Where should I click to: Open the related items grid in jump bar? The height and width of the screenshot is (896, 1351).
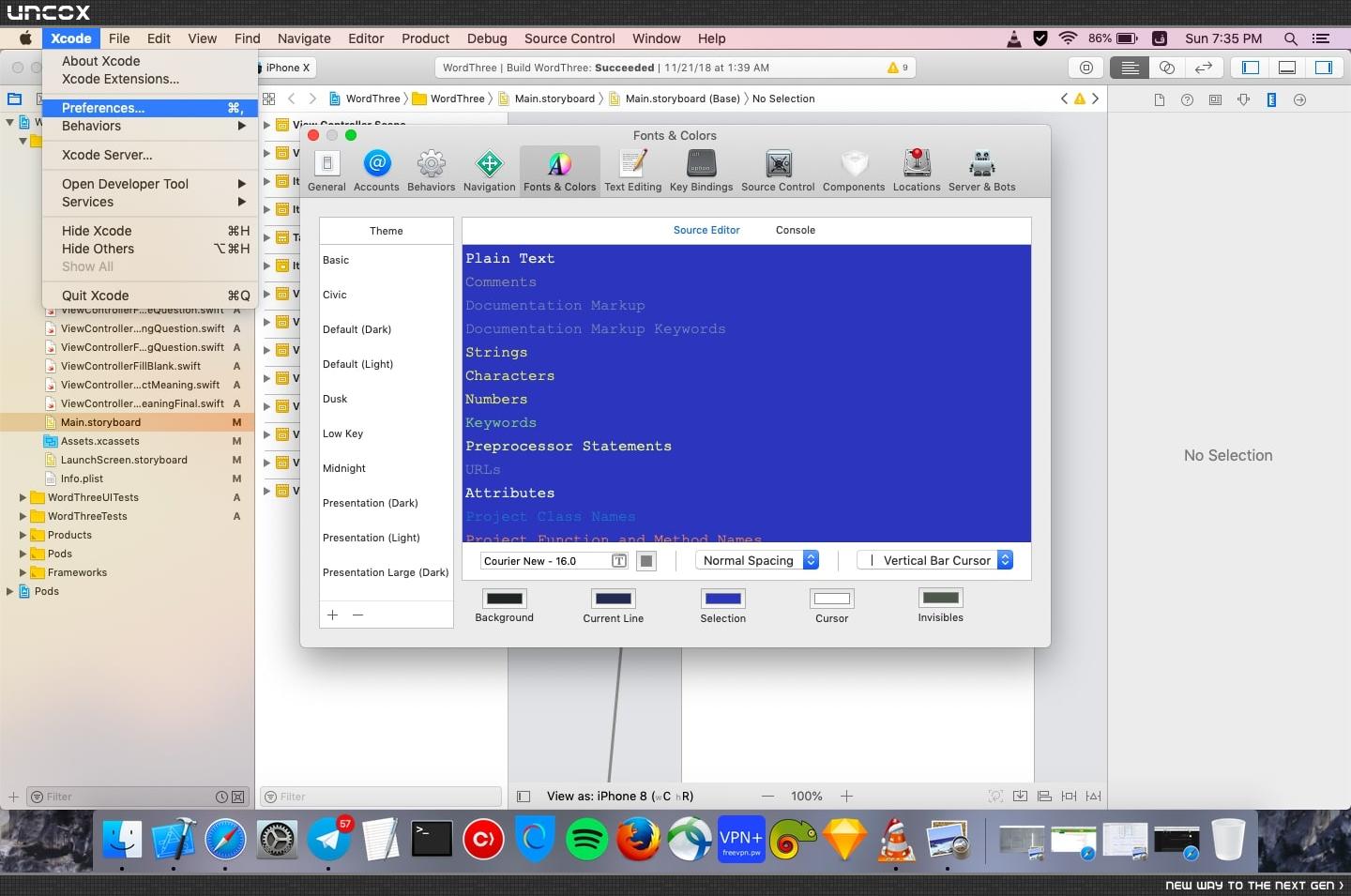click(x=268, y=99)
